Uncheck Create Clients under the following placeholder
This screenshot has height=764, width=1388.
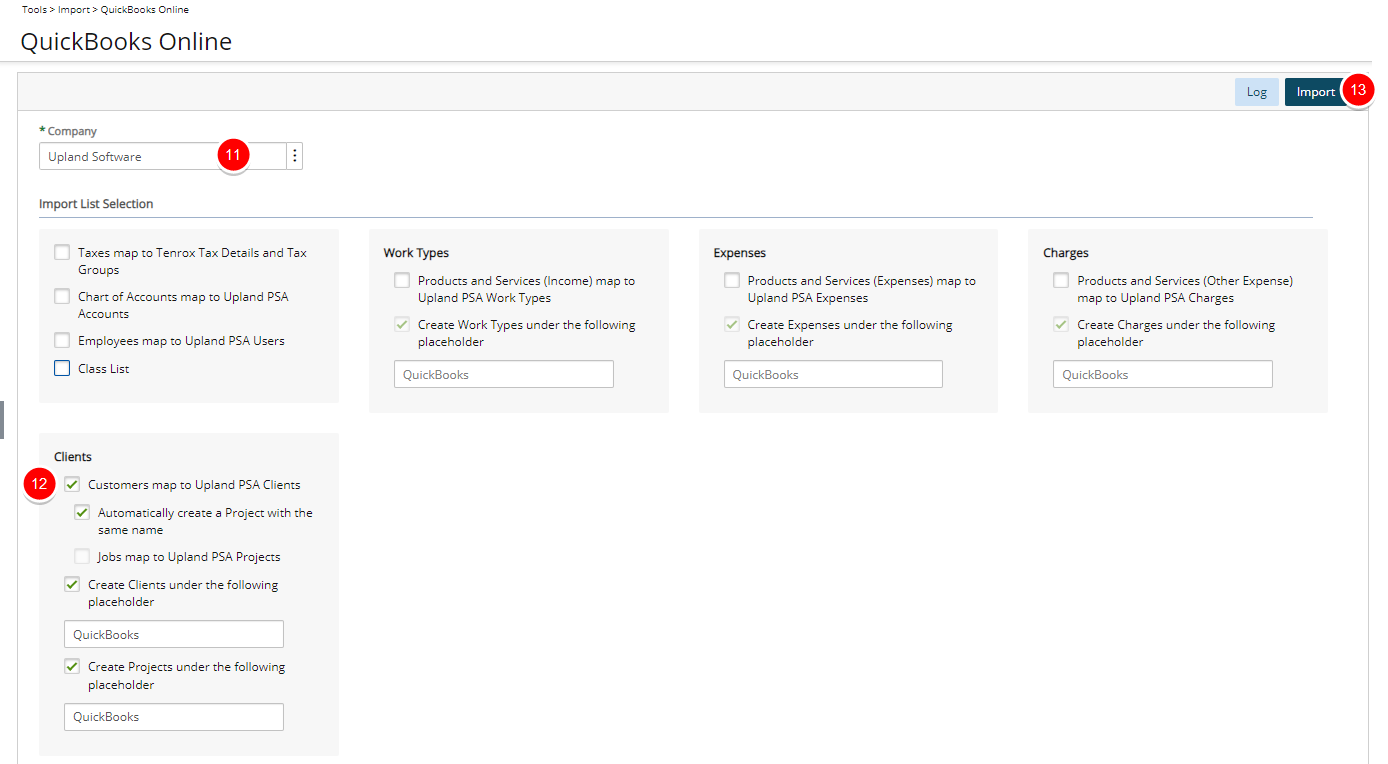coord(72,585)
